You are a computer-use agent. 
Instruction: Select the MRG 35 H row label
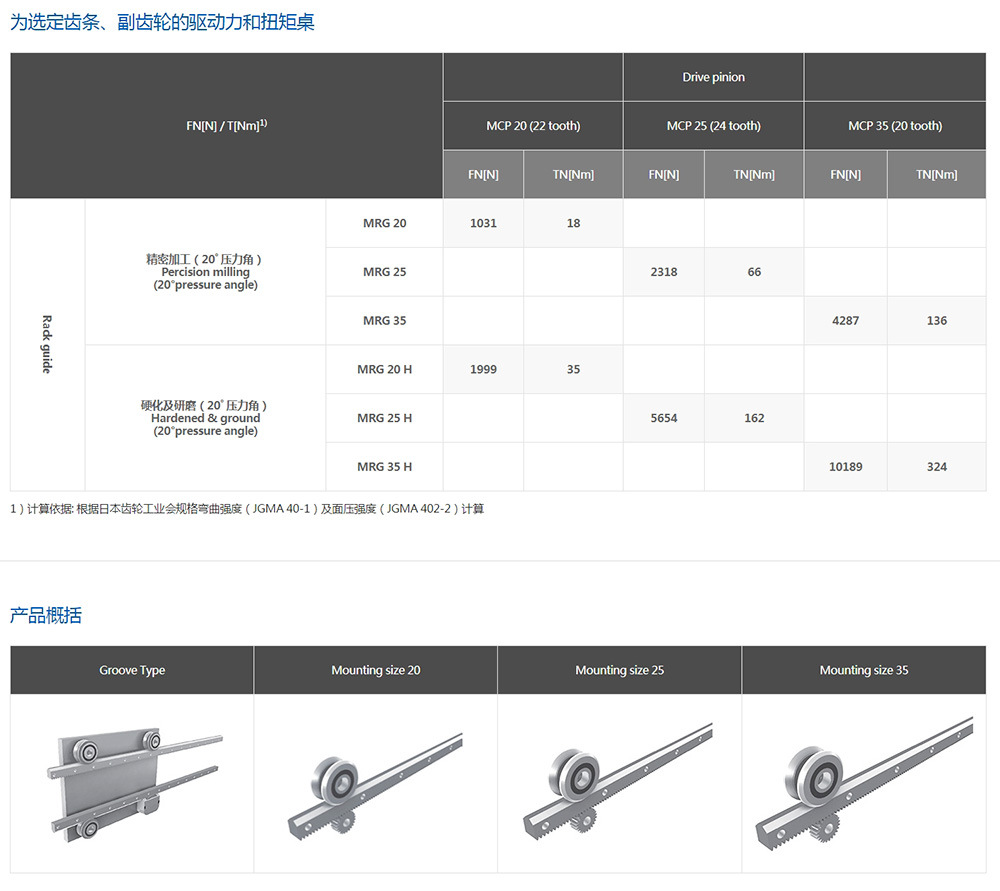384,467
